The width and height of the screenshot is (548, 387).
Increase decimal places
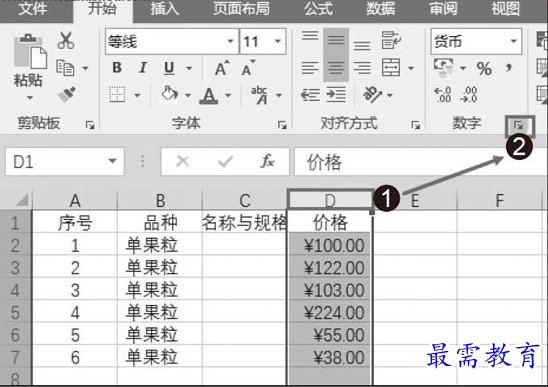[x=443, y=95]
